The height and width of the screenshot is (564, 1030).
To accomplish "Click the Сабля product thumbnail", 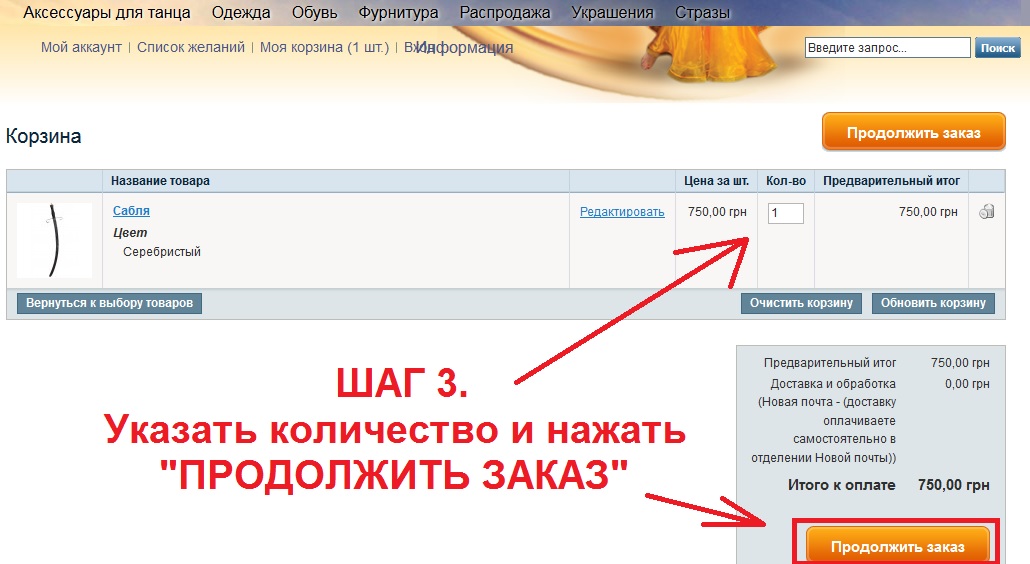I will pos(55,241).
